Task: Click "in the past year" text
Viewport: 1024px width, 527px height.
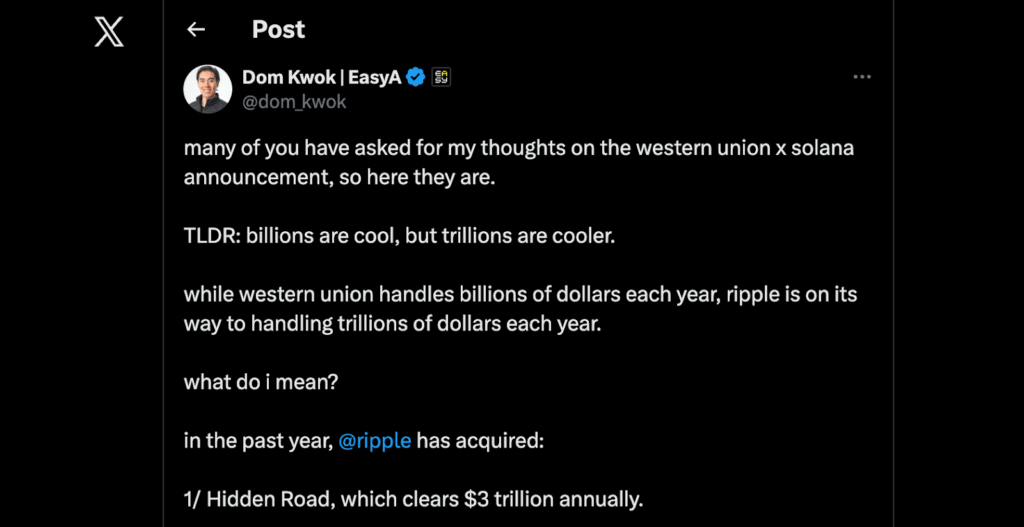Action: click(257, 440)
